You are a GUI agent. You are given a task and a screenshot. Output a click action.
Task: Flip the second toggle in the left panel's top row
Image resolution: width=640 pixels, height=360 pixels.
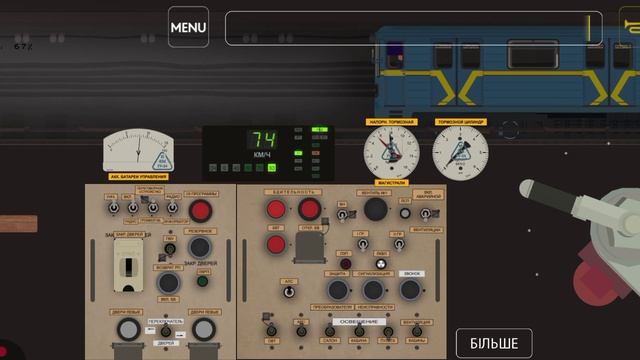(x=133, y=208)
